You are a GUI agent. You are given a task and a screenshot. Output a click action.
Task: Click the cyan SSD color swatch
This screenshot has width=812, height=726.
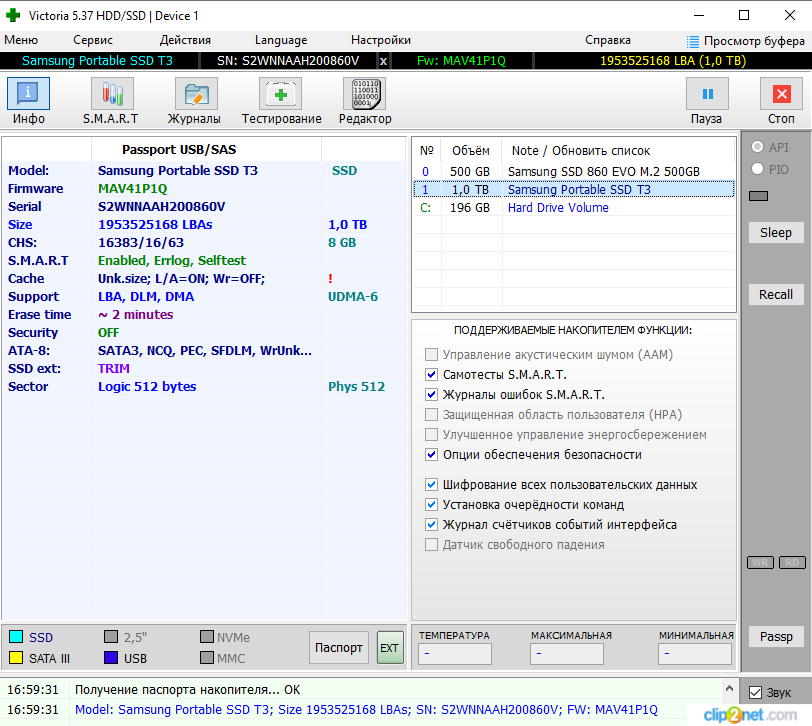(x=16, y=636)
